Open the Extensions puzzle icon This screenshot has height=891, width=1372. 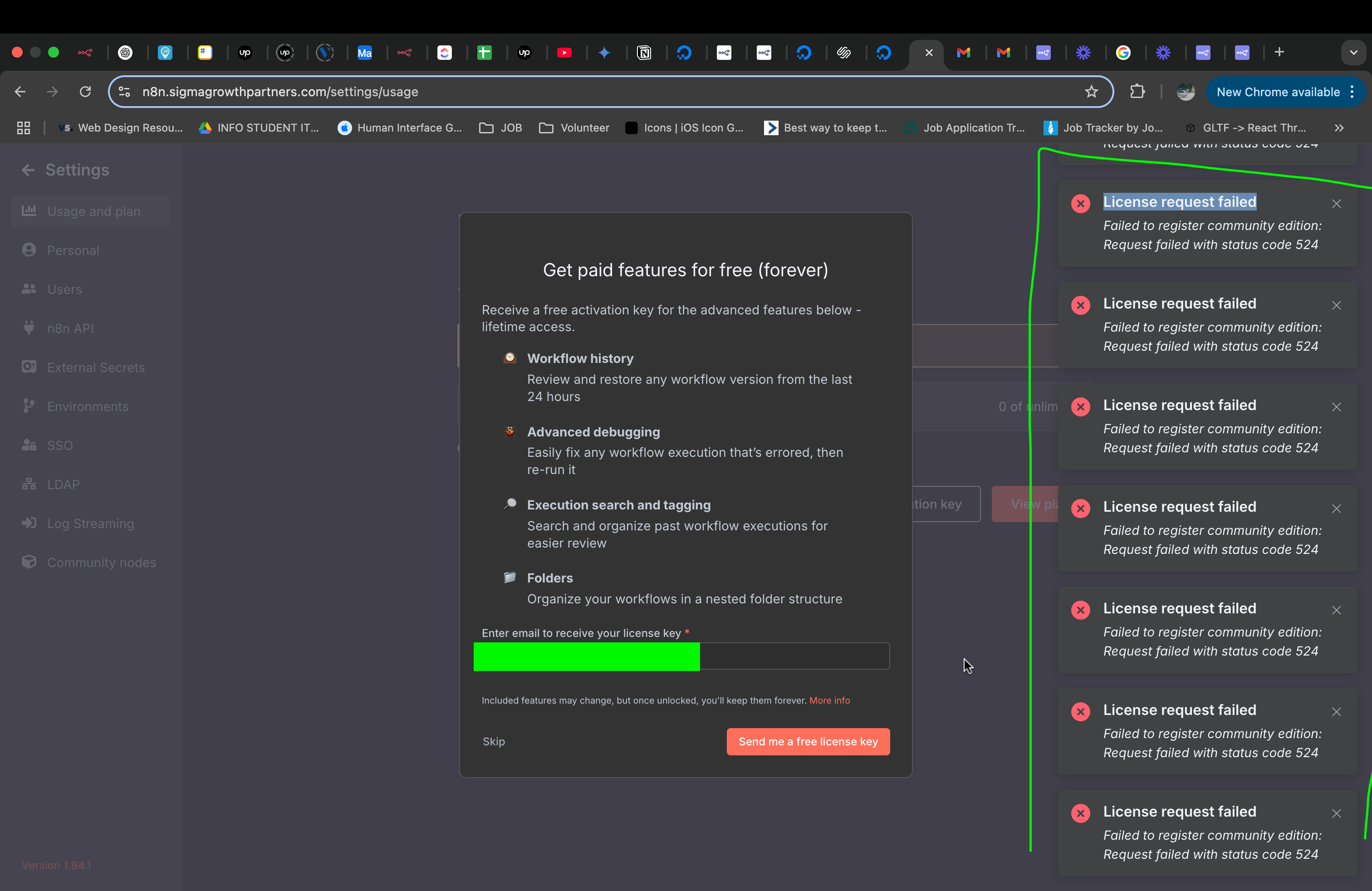coord(1137,92)
